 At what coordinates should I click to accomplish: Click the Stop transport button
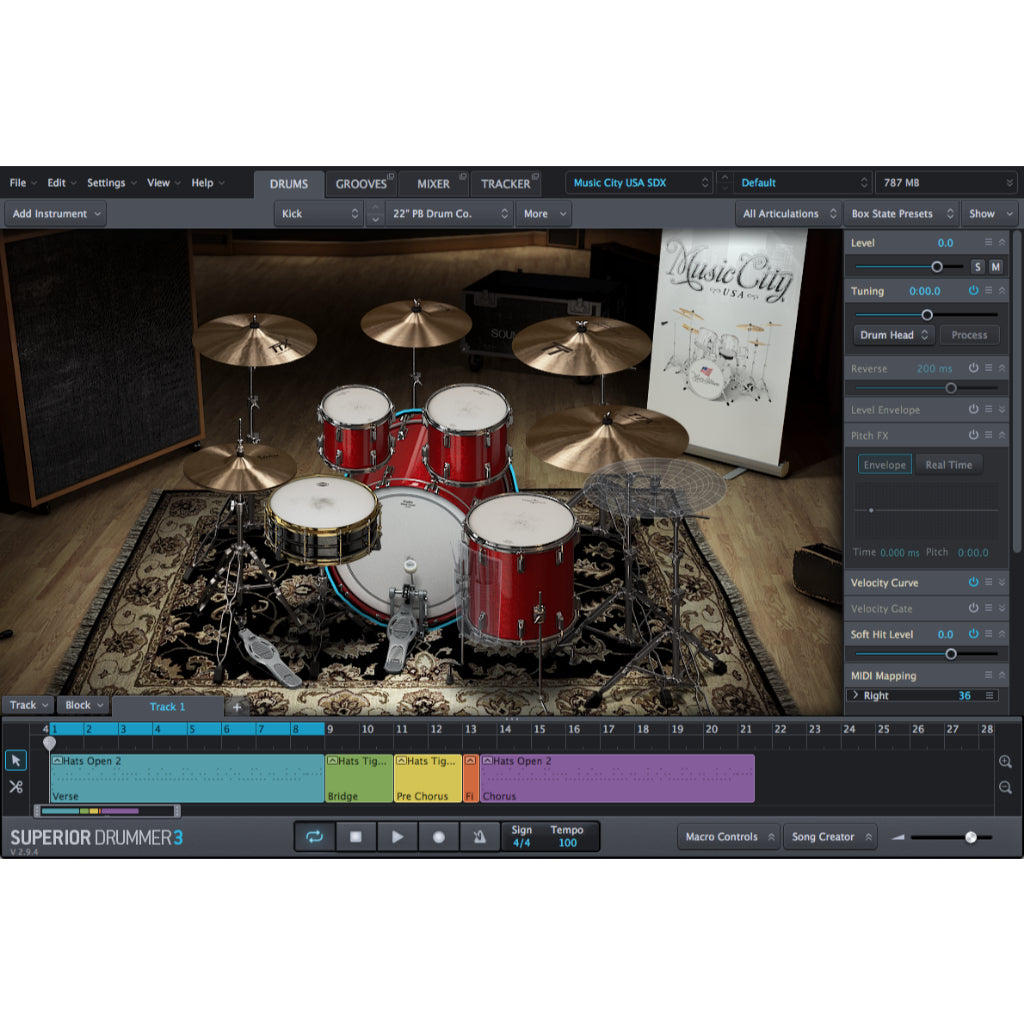coord(355,836)
